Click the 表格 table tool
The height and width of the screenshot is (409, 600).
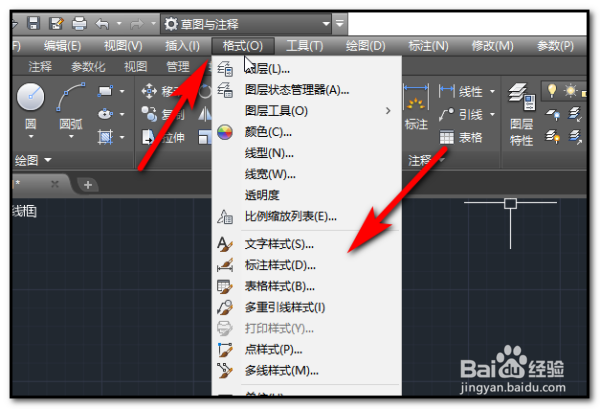point(460,137)
